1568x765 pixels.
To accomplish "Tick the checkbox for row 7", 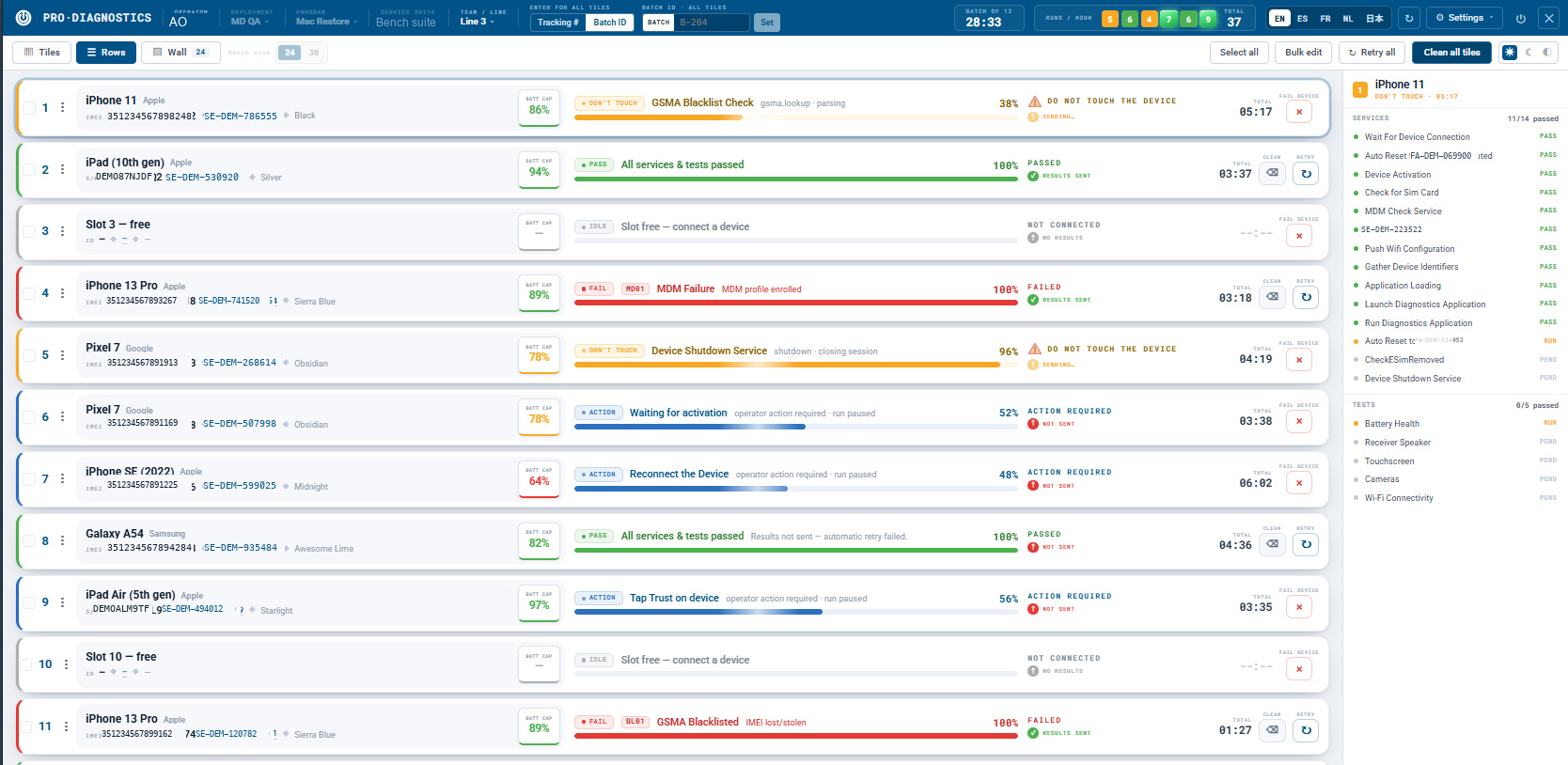I will tap(28, 479).
